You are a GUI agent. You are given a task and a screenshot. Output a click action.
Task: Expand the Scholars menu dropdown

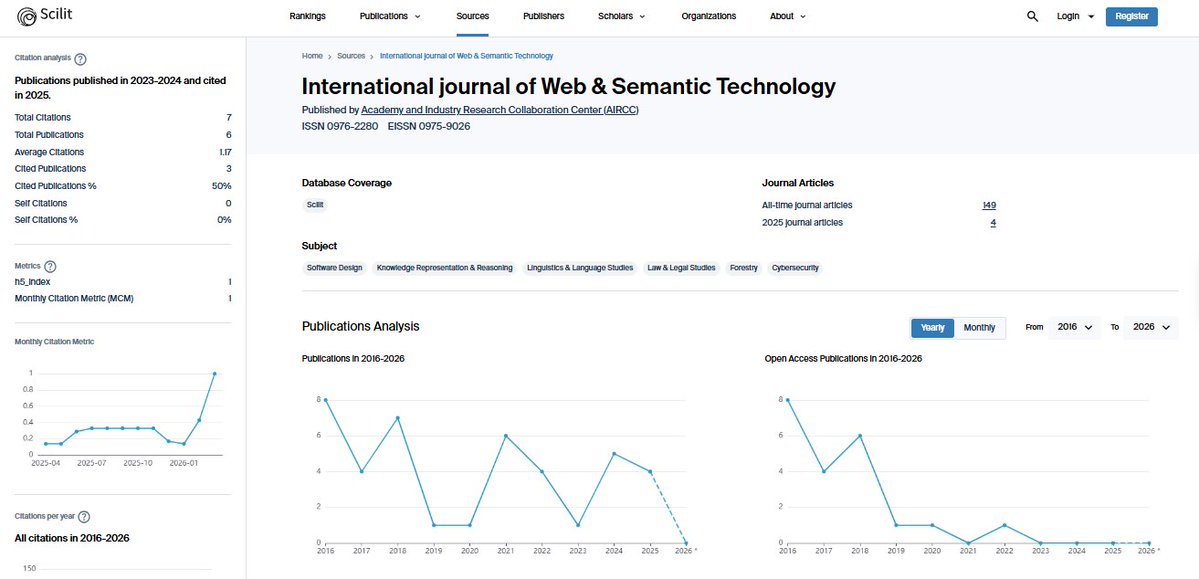pyautogui.click(x=622, y=16)
